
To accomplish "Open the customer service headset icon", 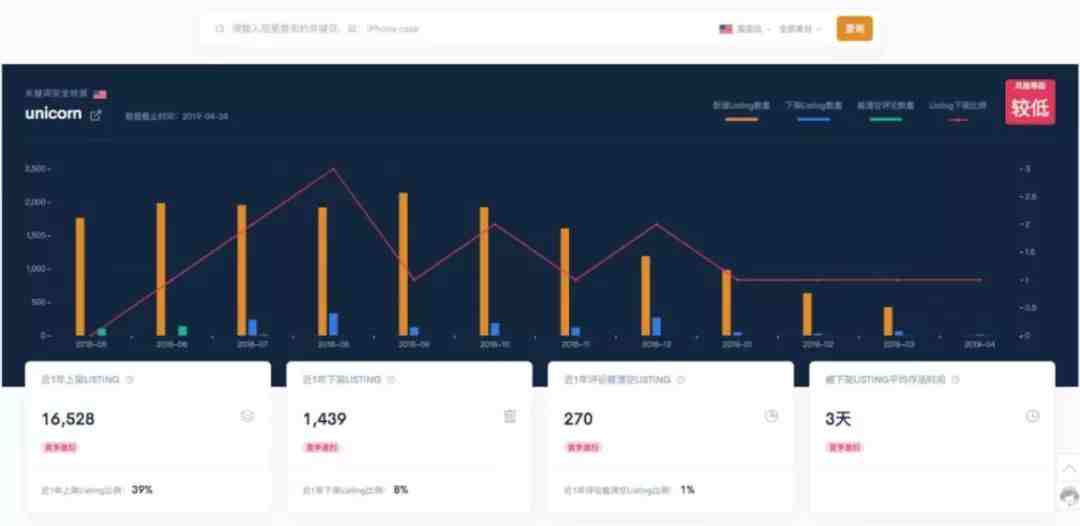I will coord(1069,496).
